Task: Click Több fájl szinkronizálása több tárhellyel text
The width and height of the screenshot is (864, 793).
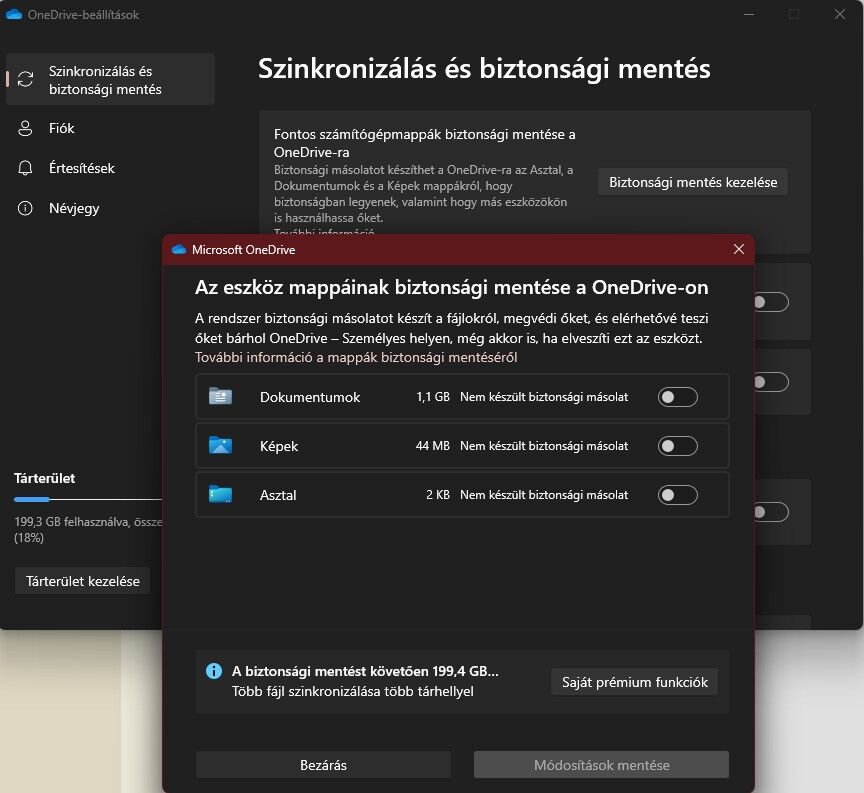Action: 353,692
